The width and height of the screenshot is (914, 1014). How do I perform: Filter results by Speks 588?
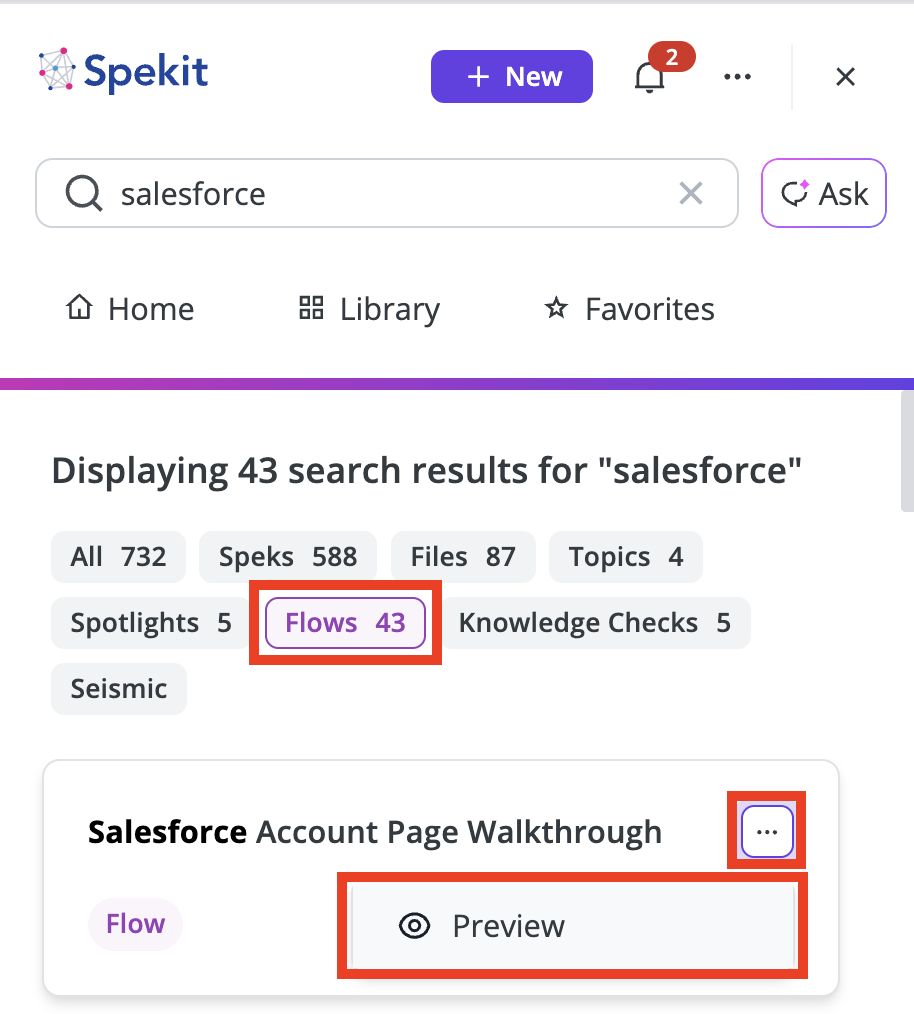click(x=288, y=557)
